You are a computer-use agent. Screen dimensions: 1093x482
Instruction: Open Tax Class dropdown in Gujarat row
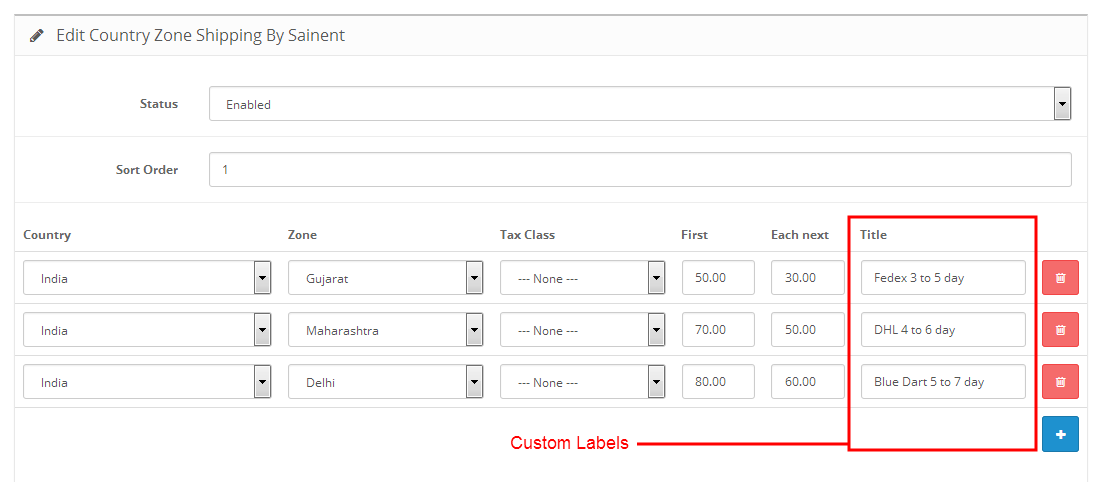pos(583,278)
